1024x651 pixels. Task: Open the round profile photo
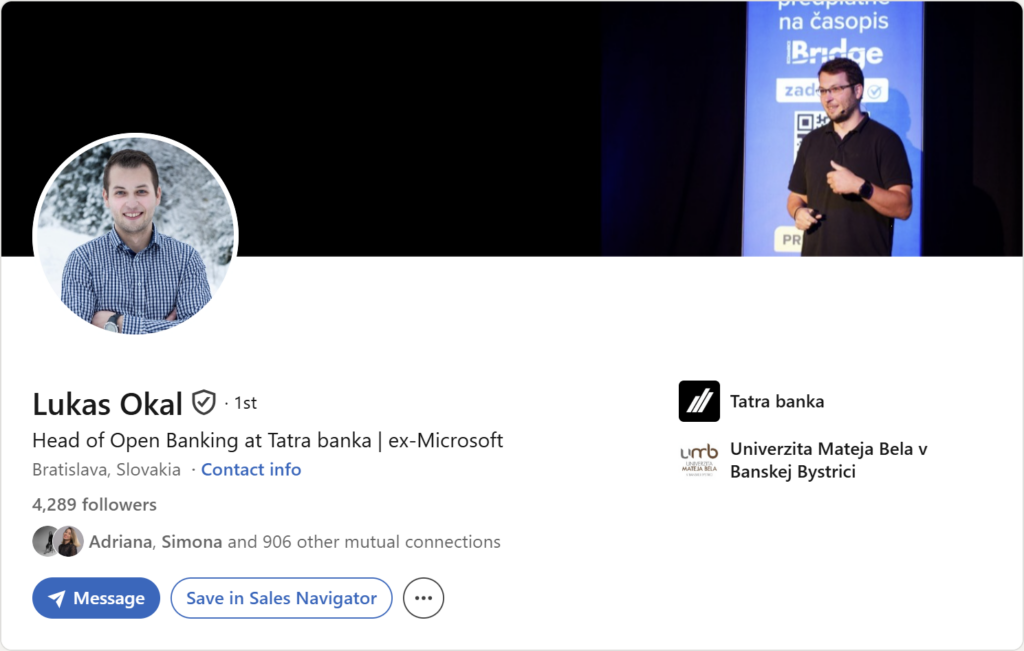click(135, 235)
